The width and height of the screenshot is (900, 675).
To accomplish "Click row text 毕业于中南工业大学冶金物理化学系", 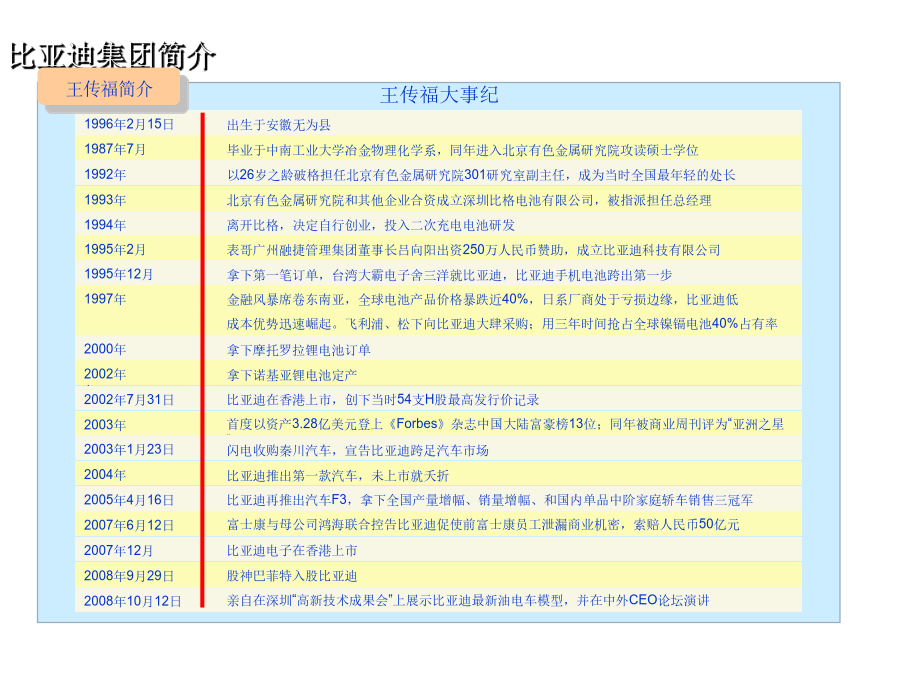I will (331, 150).
